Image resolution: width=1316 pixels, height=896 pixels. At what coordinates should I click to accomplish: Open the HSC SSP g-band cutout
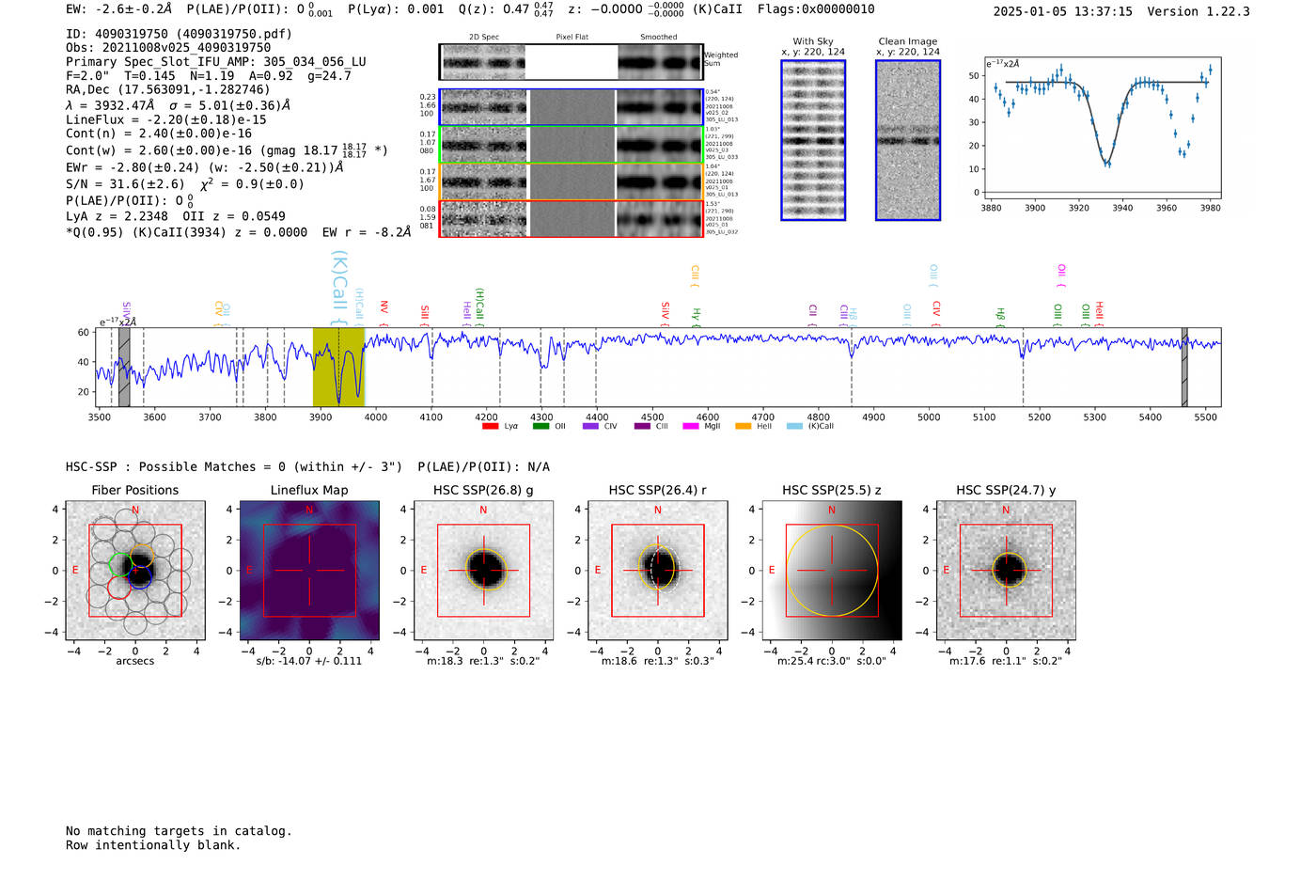coord(483,571)
